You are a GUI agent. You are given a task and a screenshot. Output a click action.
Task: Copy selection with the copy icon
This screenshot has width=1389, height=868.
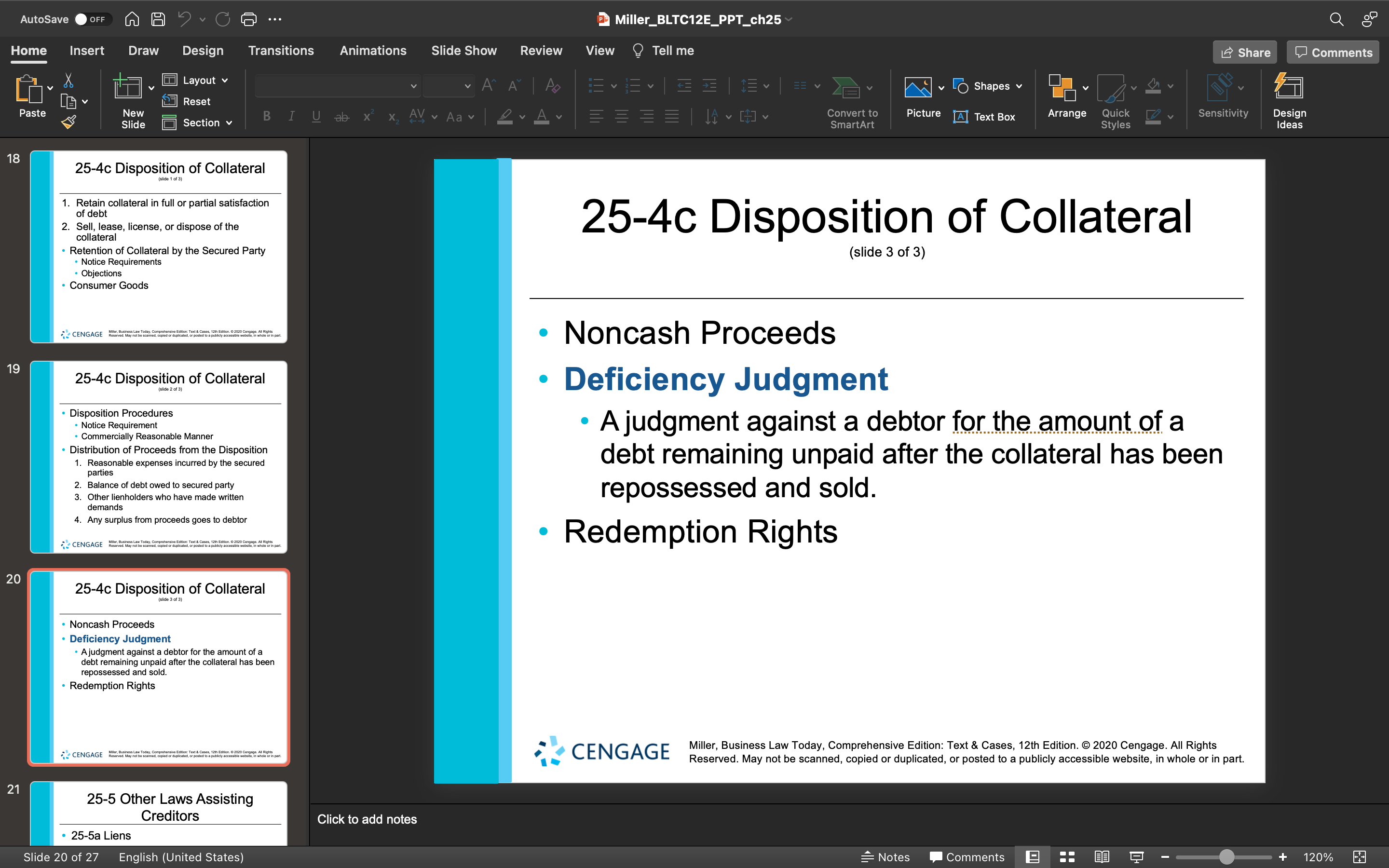point(68,102)
